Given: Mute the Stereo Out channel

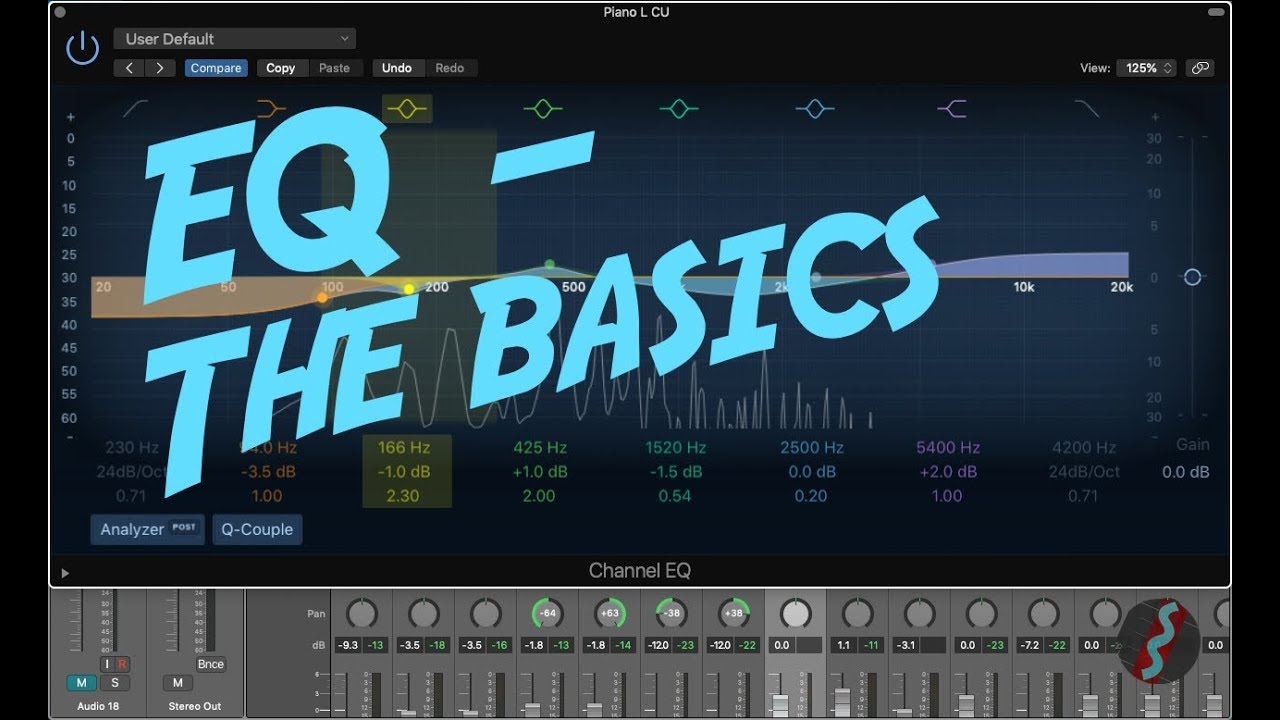Looking at the screenshot, I should (177, 683).
